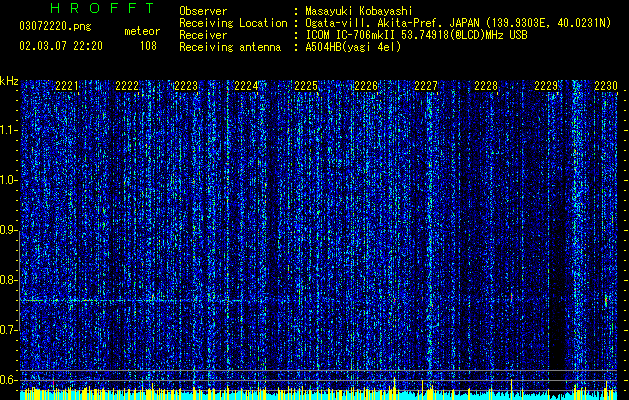Image resolution: width=629 pixels, height=400 pixels.
Task: Click the 2222 time marker
Action: point(127,86)
